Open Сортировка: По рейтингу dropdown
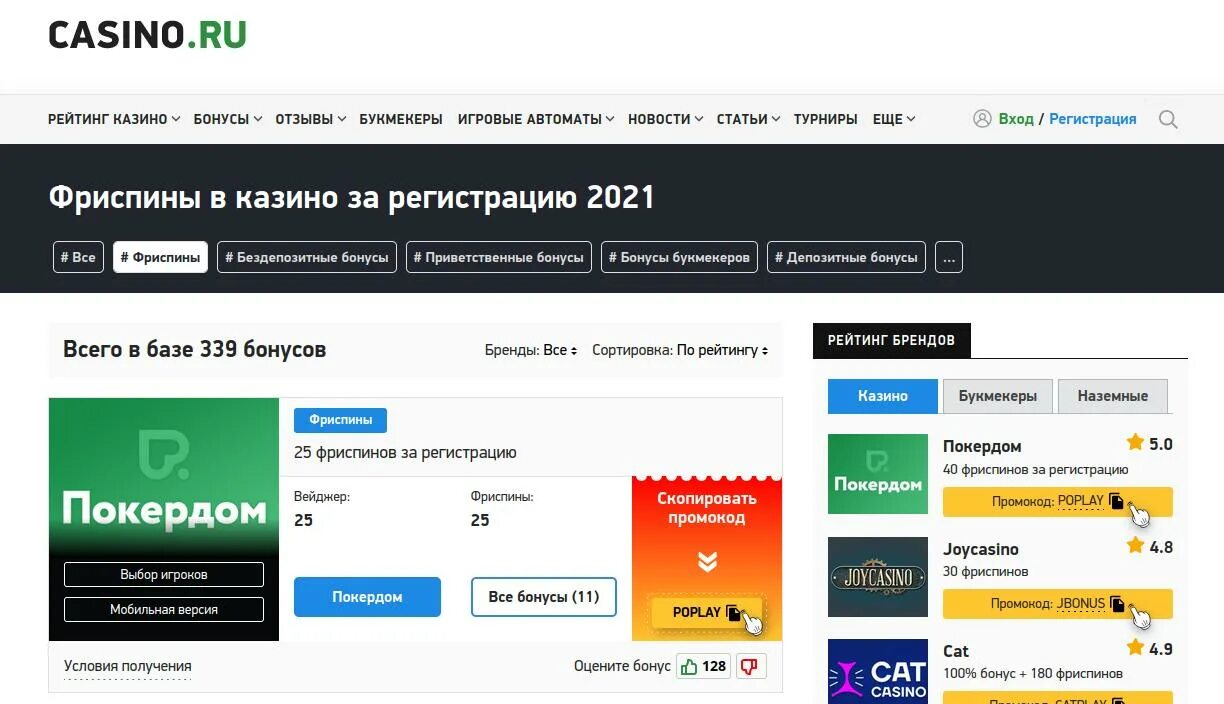1224x704 pixels. tap(680, 351)
